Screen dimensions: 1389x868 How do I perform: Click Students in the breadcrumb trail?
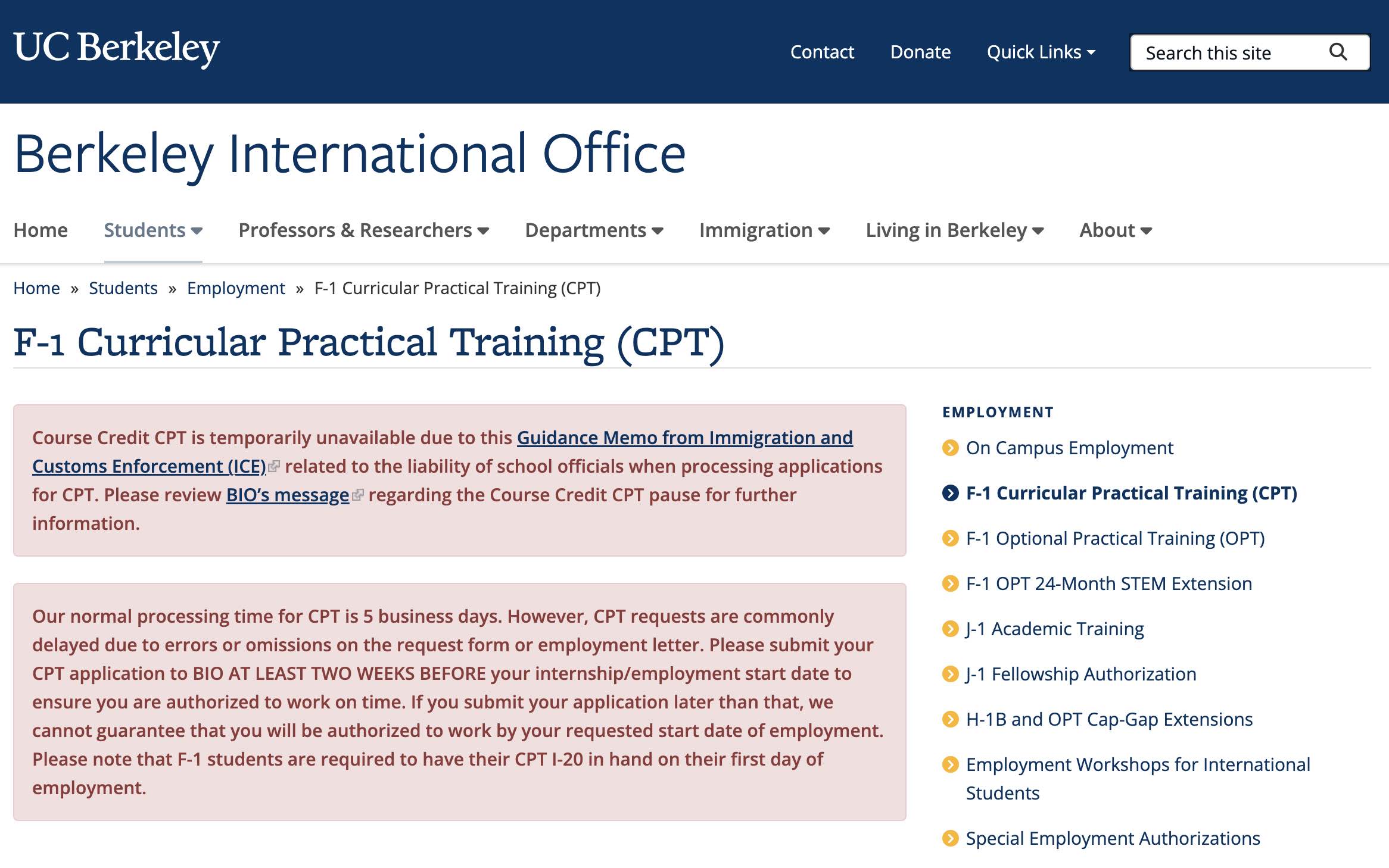(x=123, y=288)
